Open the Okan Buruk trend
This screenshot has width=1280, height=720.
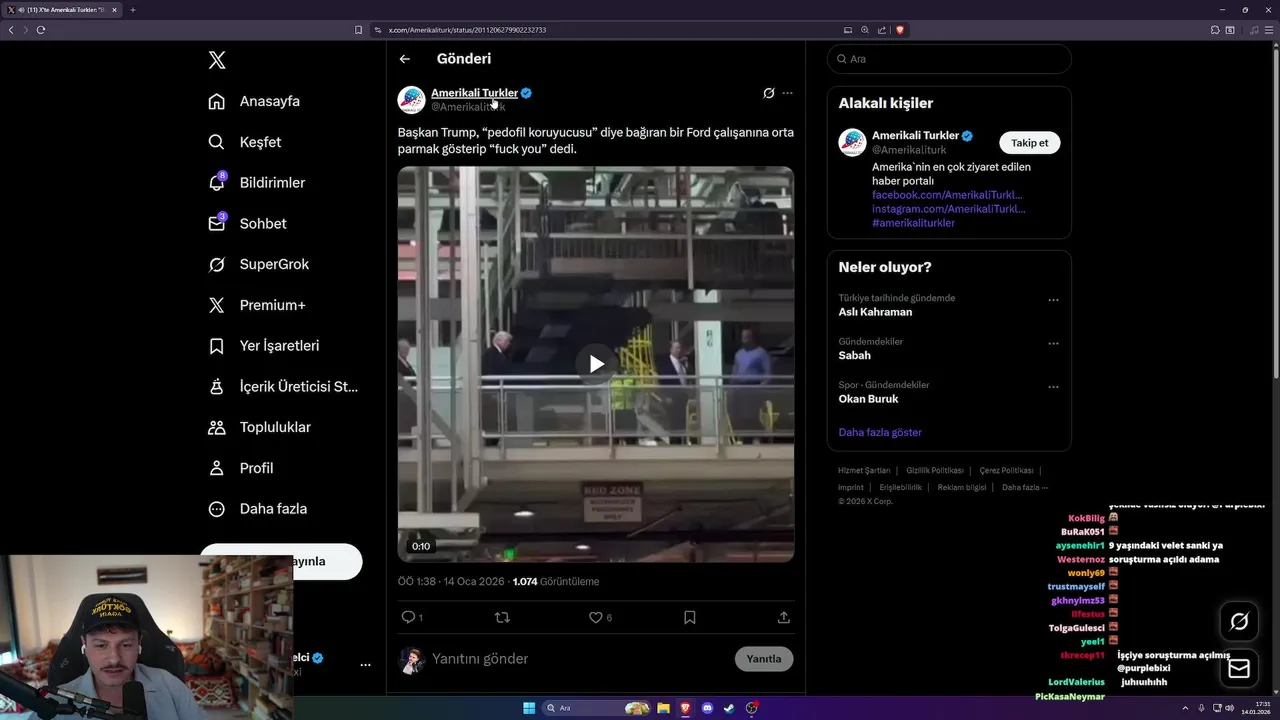click(868, 399)
